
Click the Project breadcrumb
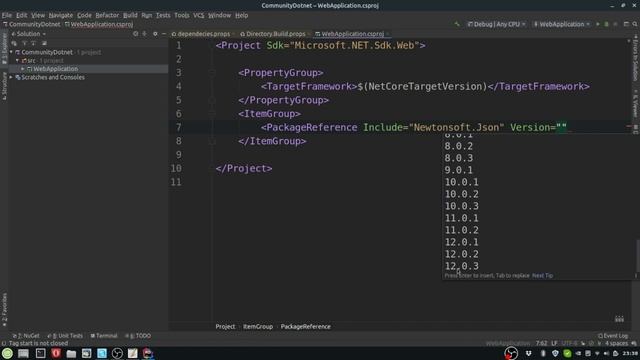tap(225, 327)
